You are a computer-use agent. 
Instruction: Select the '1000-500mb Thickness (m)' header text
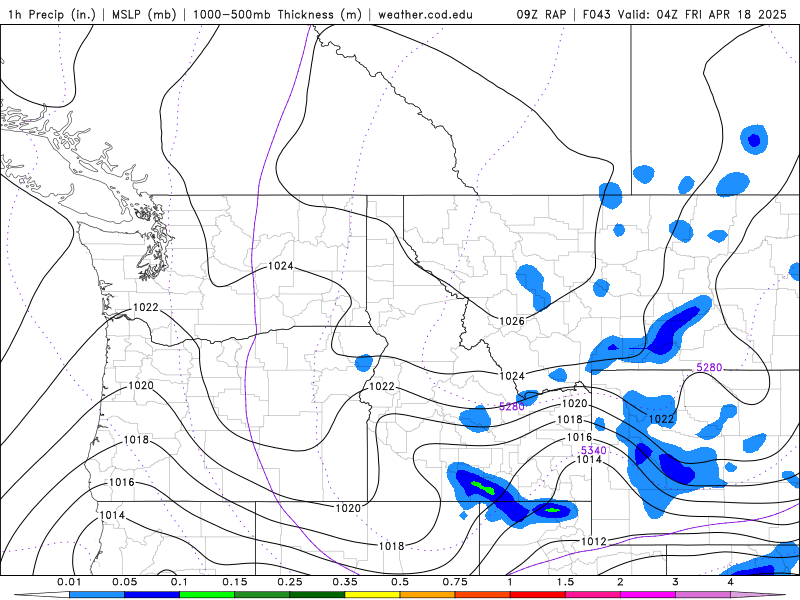(277, 14)
